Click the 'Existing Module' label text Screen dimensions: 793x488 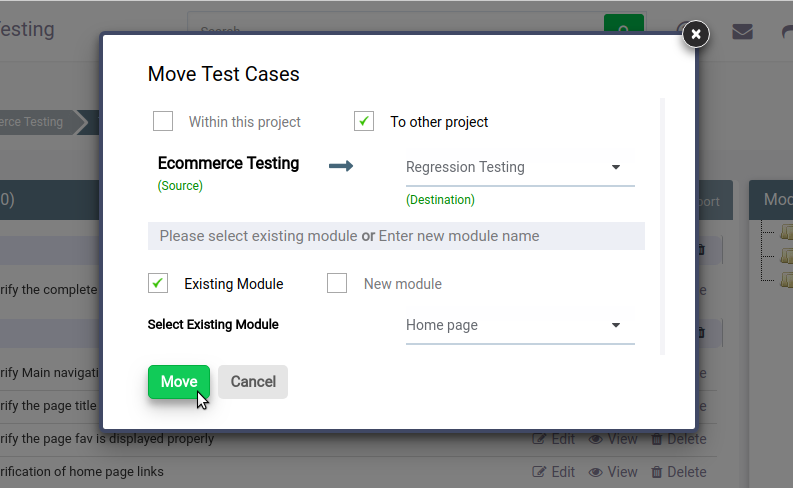(234, 284)
